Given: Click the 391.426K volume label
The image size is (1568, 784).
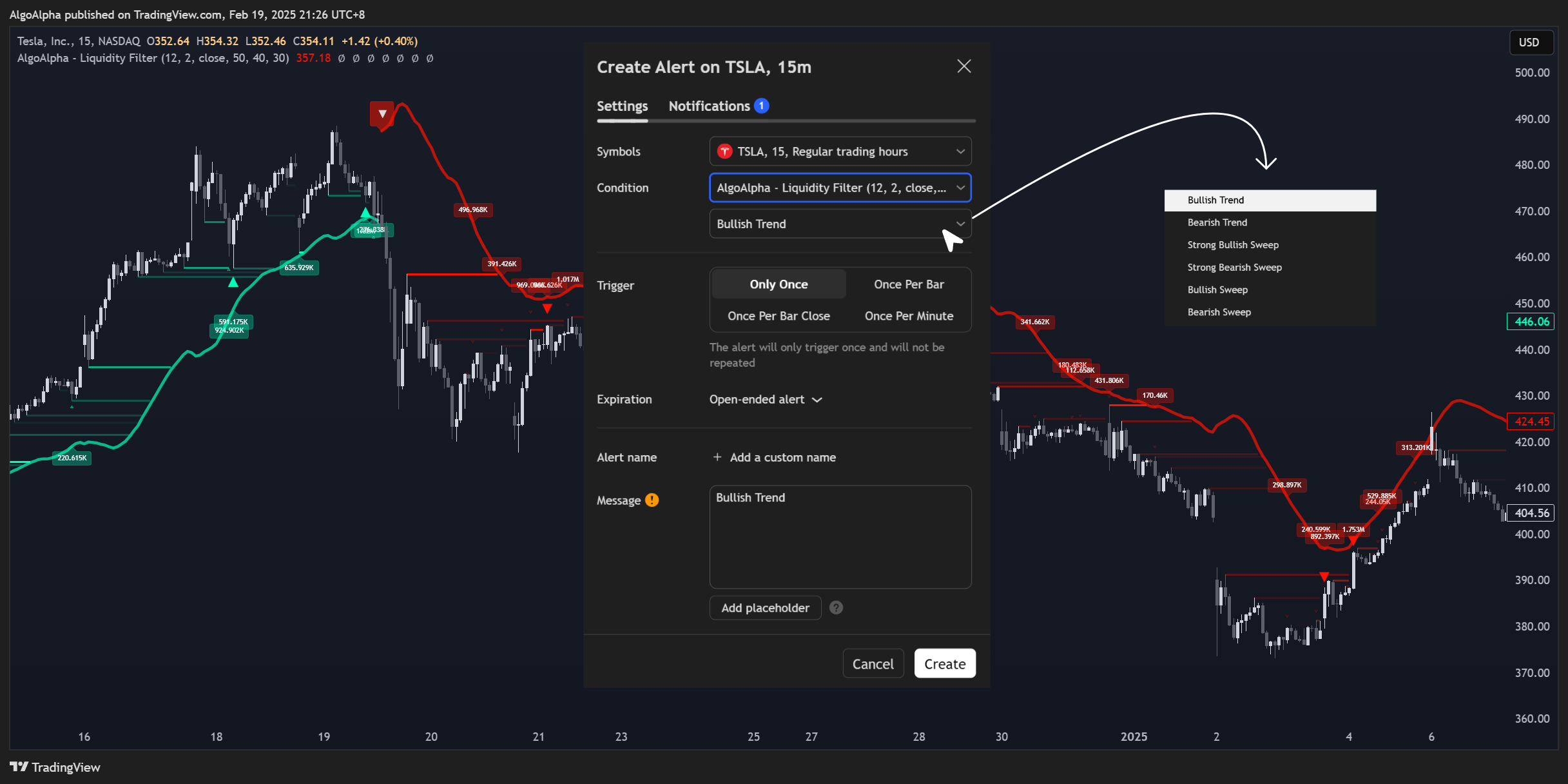Looking at the screenshot, I should 501,264.
